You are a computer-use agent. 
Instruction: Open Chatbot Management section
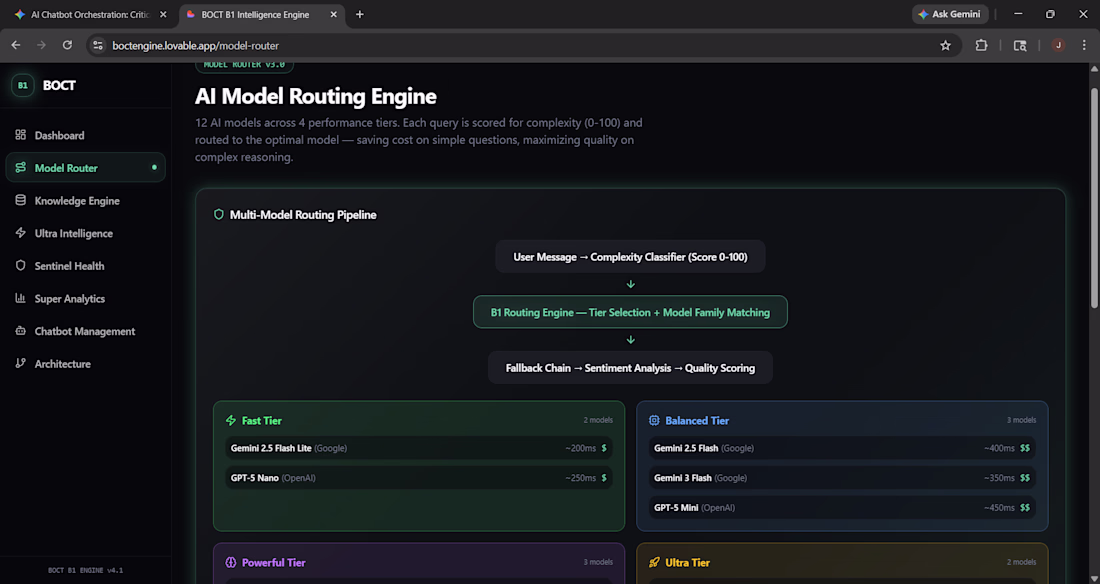click(x=86, y=331)
